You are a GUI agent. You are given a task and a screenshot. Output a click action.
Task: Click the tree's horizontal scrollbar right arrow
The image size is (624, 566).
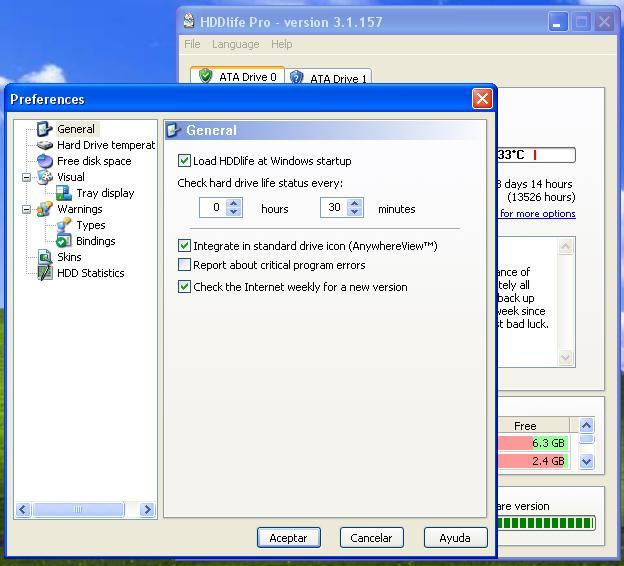pyautogui.click(x=147, y=509)
